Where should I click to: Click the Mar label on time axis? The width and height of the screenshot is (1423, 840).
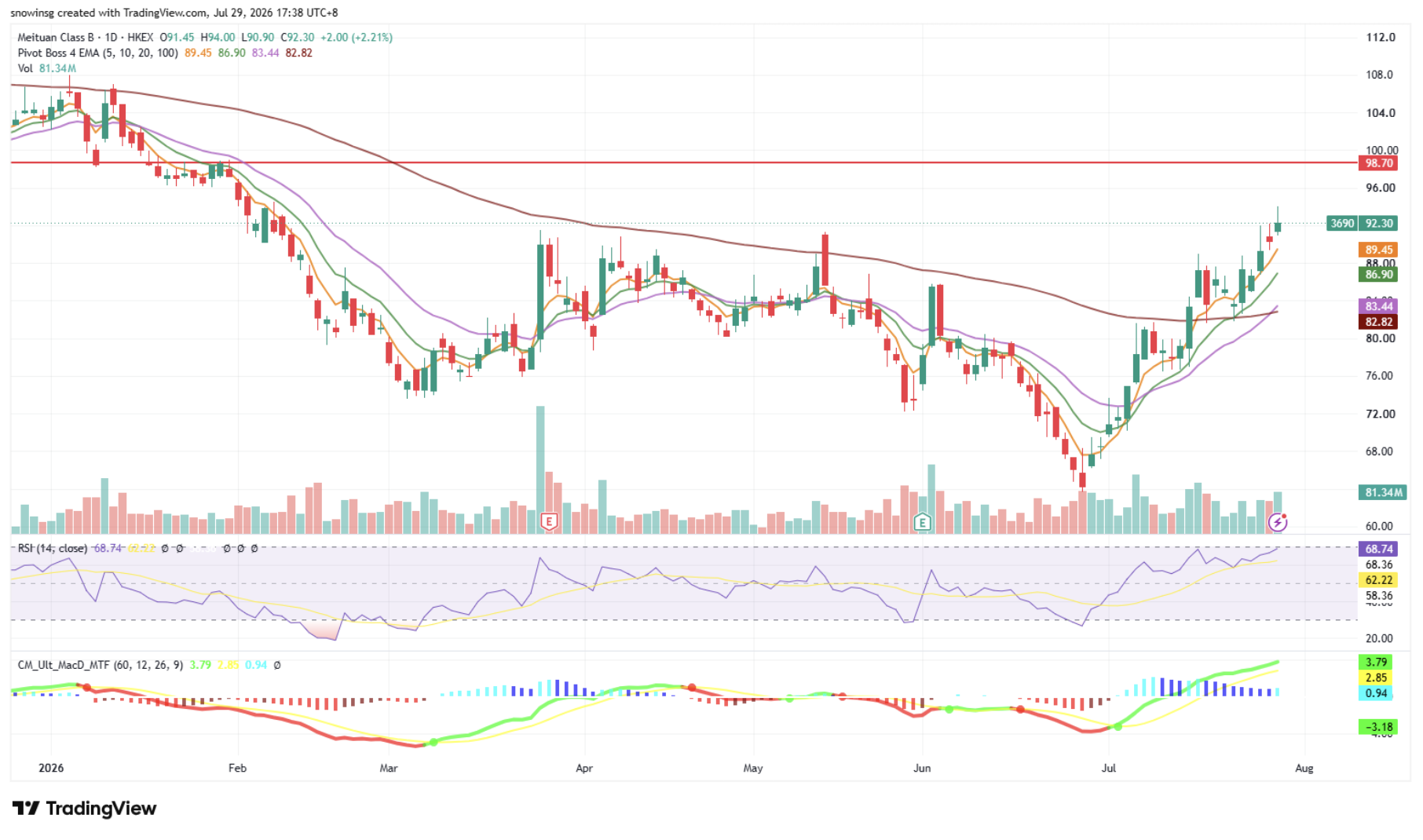coord(389,768)
